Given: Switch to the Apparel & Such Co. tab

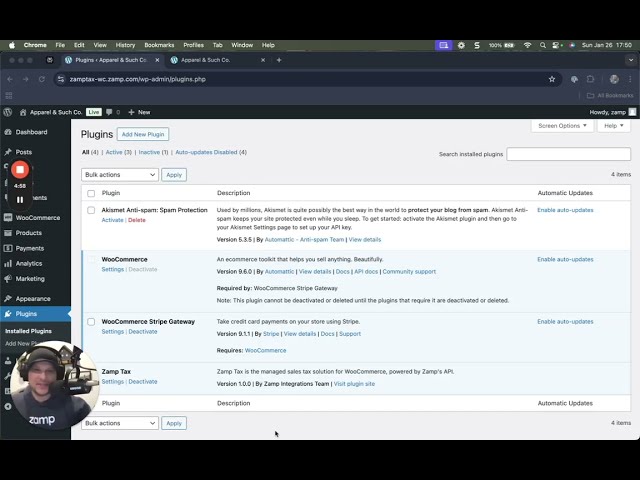Looking at the screenshot, I should point(218,60).
